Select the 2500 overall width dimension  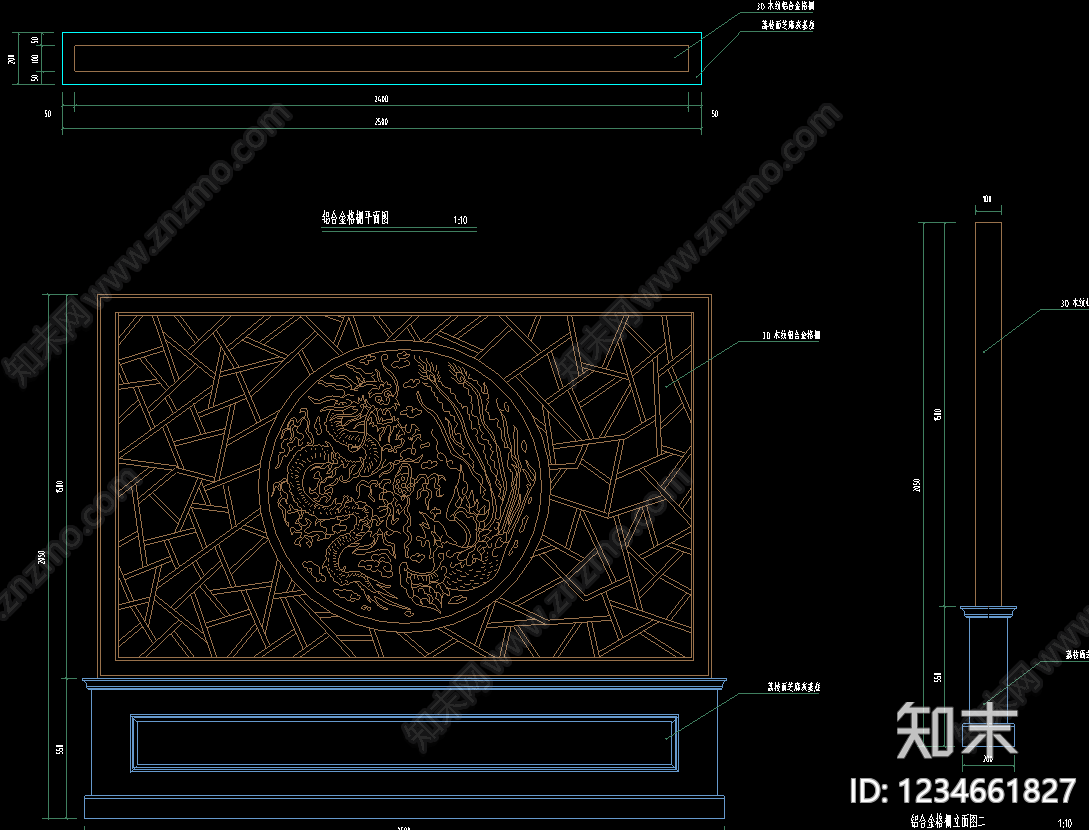coord(381,121)
